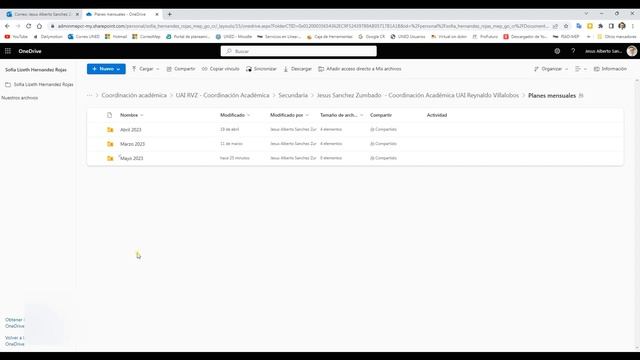640x360 pixels.
Task: Sort by the Modificado column header
Action: 232,115
